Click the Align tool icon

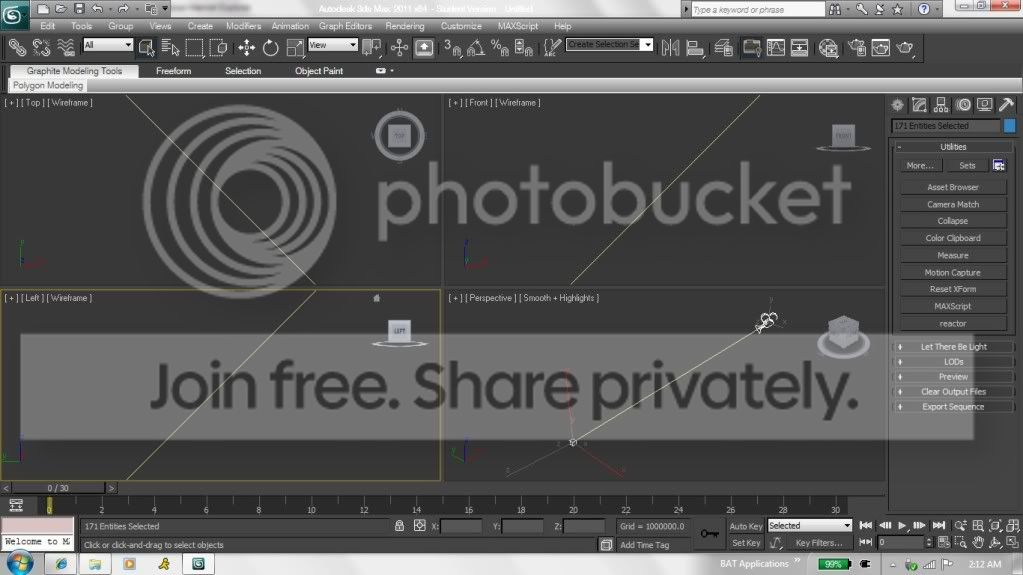tap(695, 48)
